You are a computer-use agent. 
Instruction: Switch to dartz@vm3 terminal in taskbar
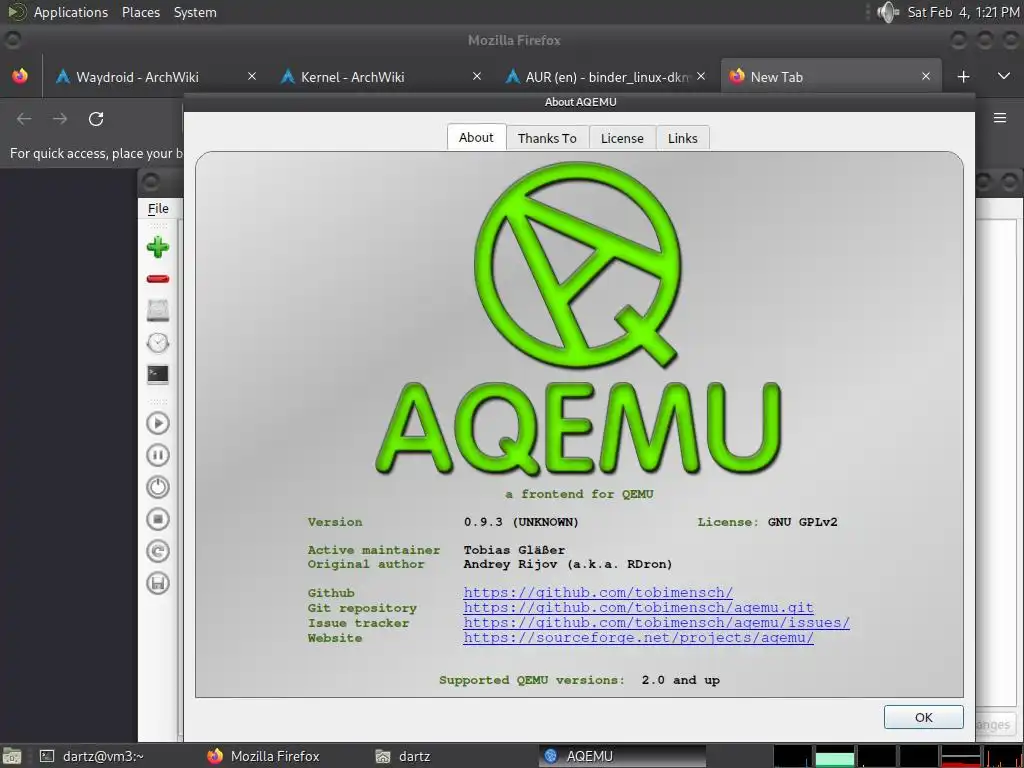[92, 756]
